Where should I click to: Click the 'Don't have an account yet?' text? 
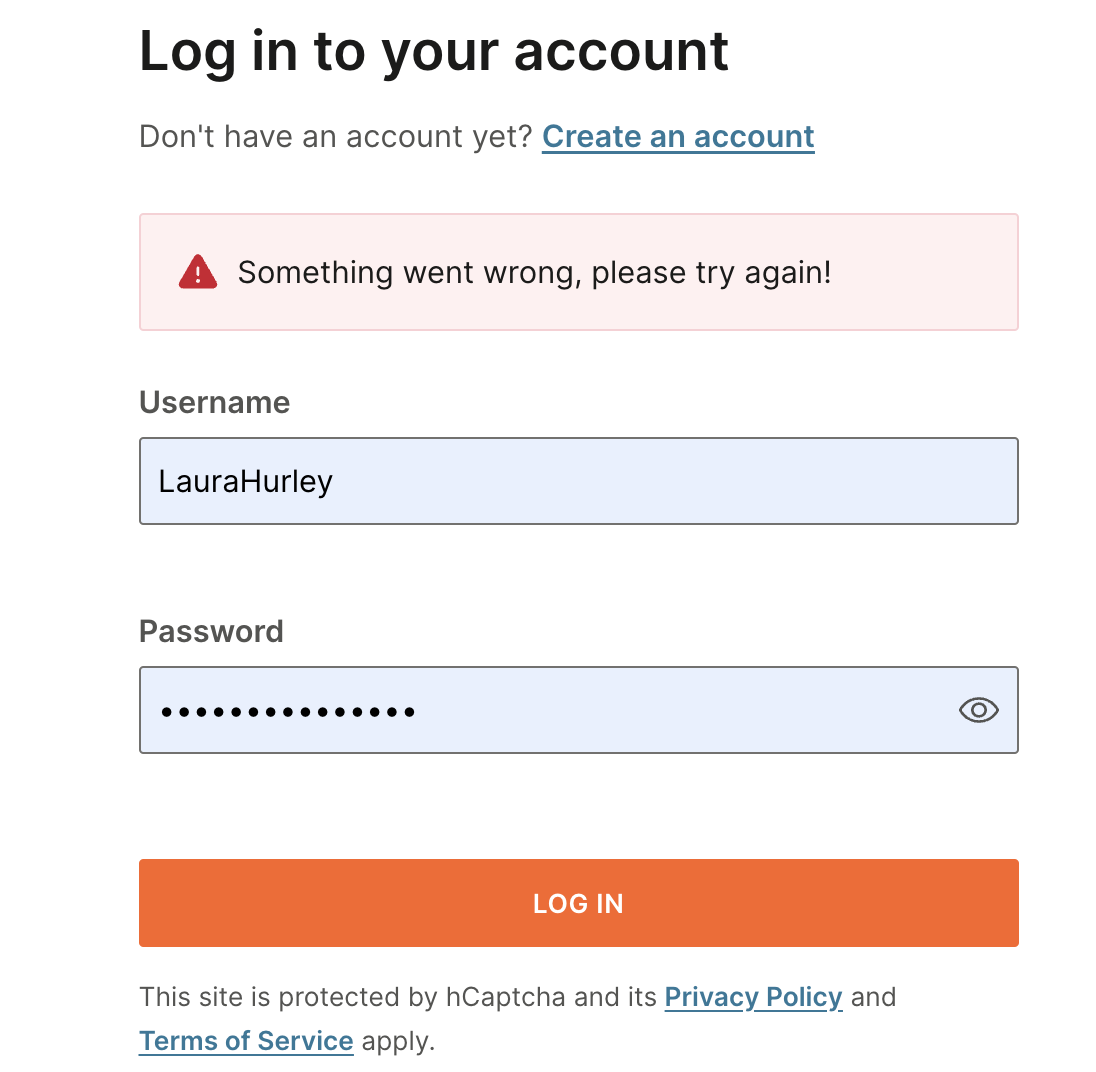pos(336,137)
